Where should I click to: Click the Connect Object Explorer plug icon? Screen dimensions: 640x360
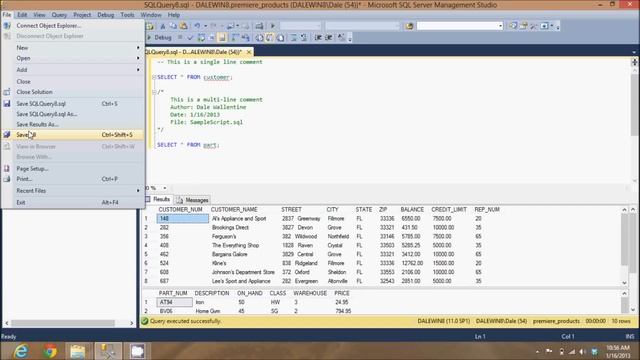click(x=7, y=25)
